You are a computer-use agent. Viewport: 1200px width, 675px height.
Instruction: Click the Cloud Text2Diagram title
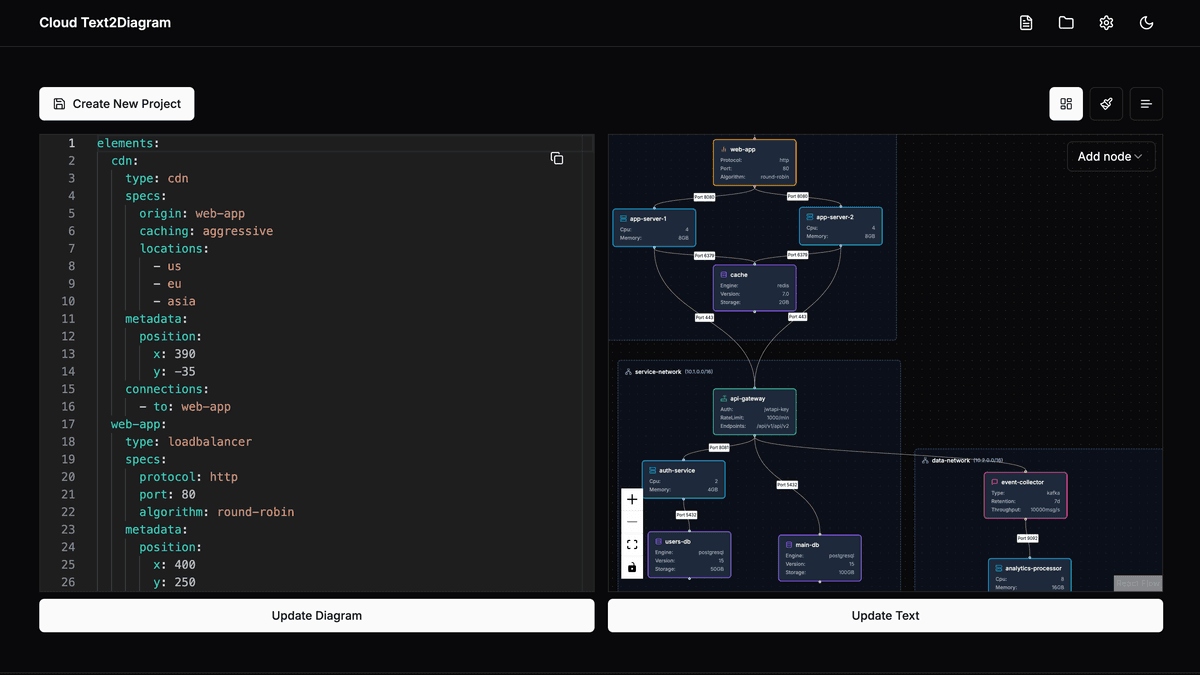(105, 23)
